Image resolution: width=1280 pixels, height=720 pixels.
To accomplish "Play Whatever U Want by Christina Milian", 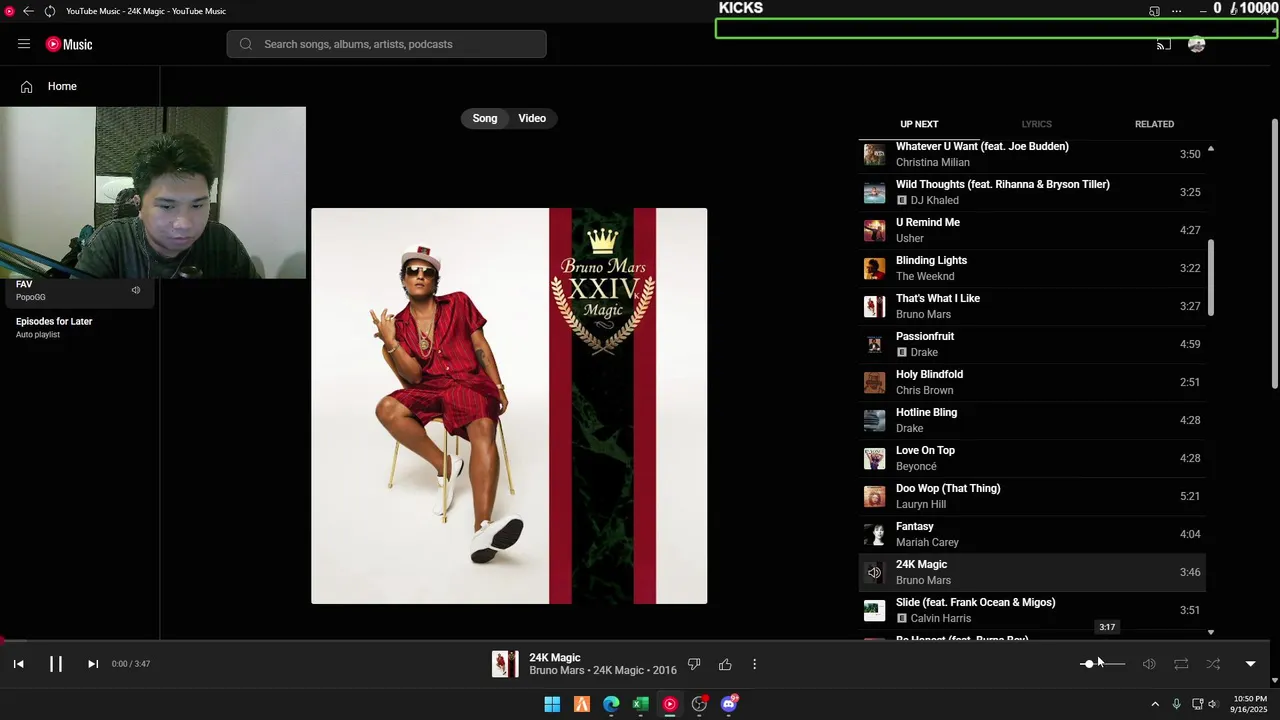I will pyautogui.click(x=1032, y=154).
